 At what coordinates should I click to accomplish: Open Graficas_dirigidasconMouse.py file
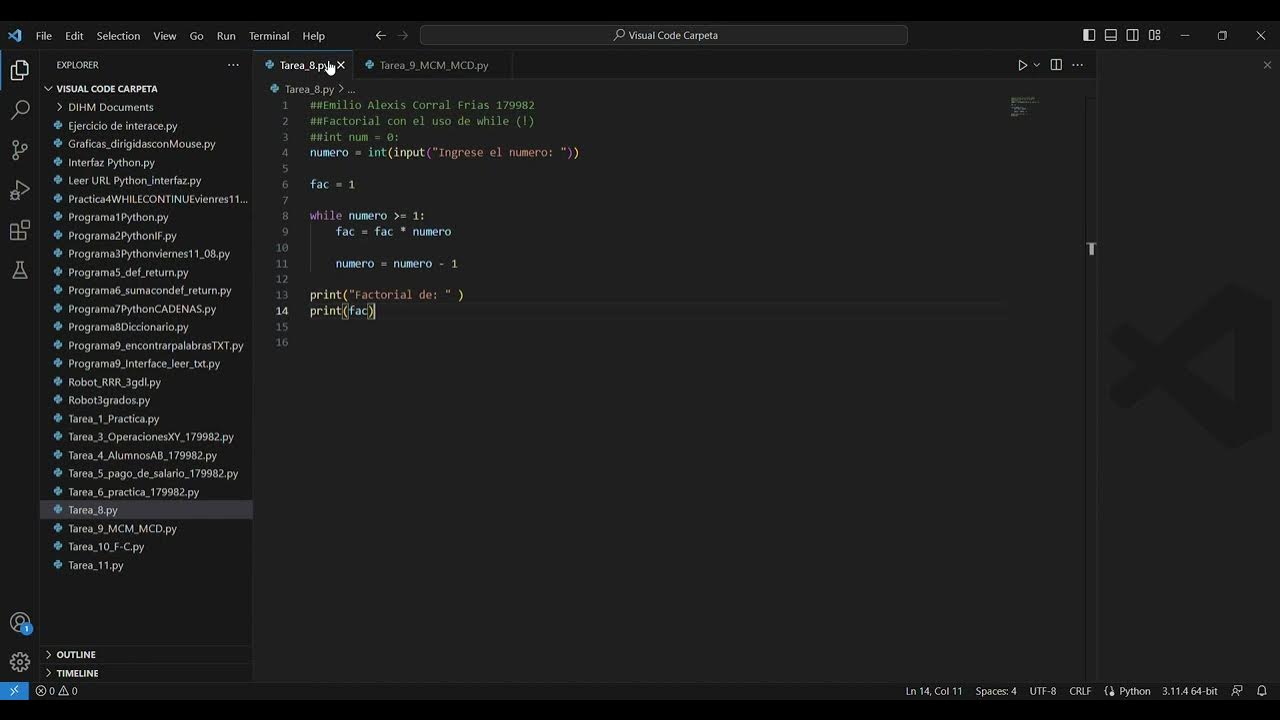(x=141, y=144)
